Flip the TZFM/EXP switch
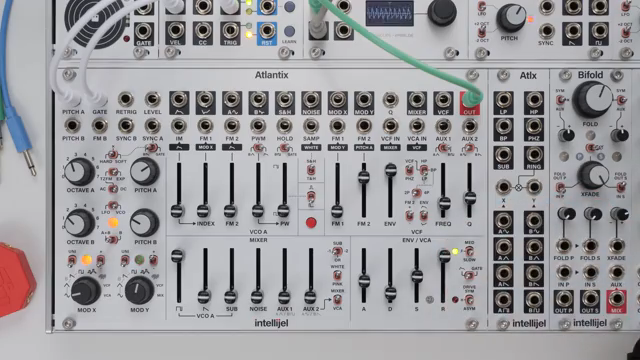640x360 pixels. pyautogui.click(x=113, y=173)
